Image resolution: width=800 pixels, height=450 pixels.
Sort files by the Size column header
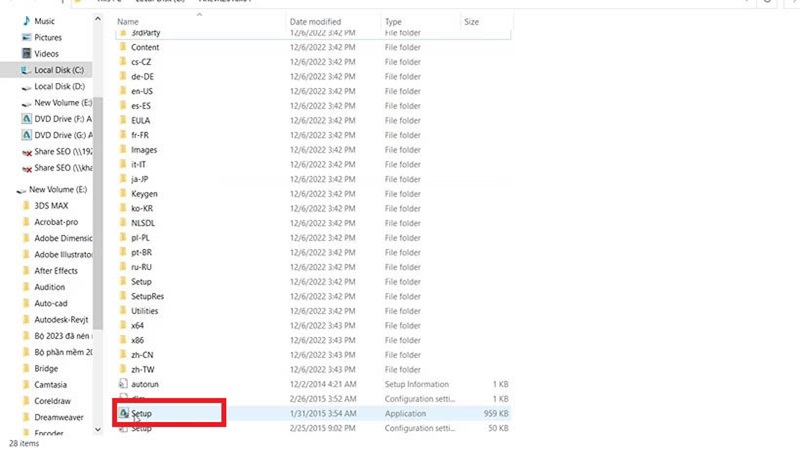pyautogui.click(x=472, y=21)
